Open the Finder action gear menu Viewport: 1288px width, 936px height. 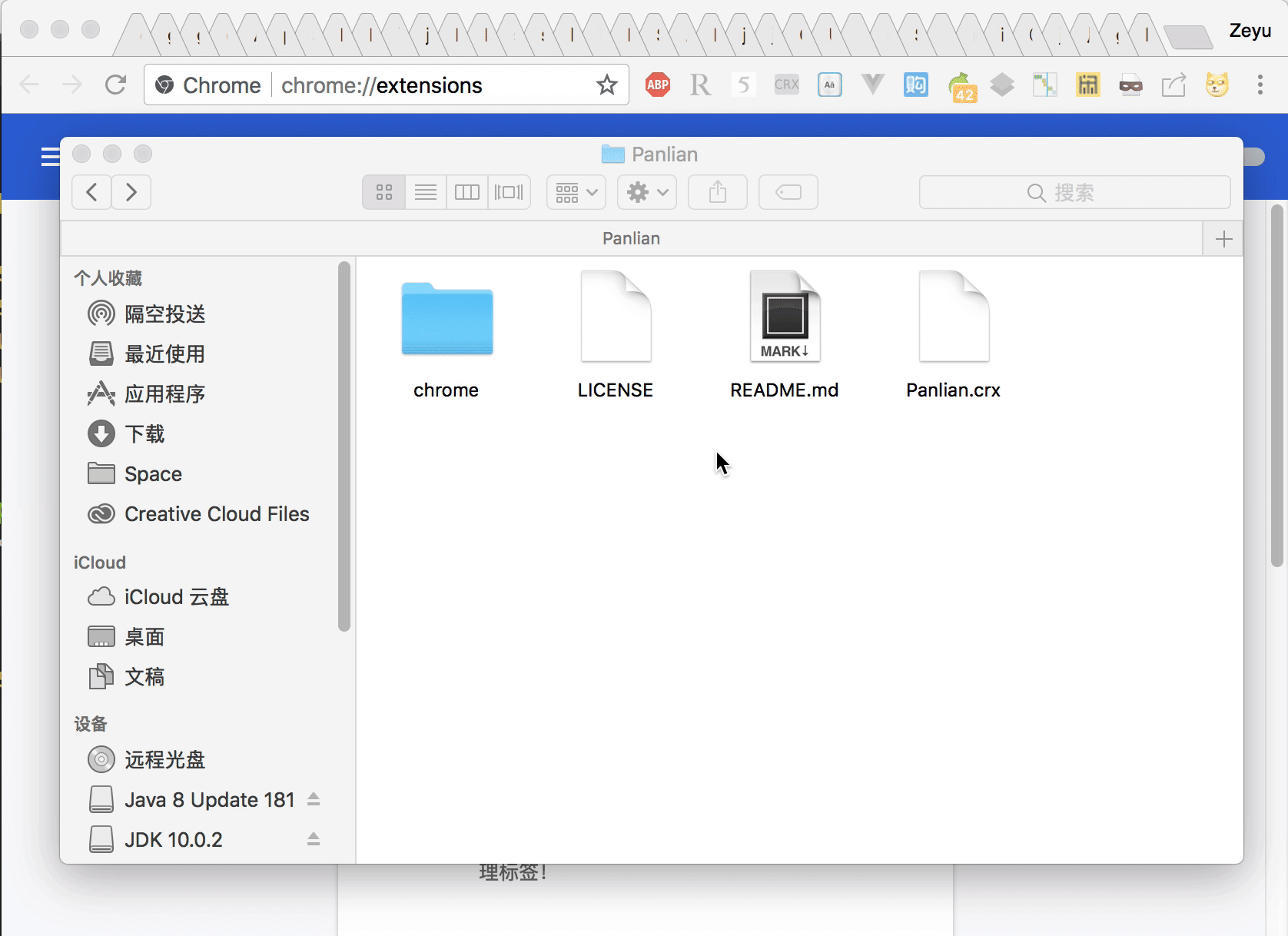[647, 192]
